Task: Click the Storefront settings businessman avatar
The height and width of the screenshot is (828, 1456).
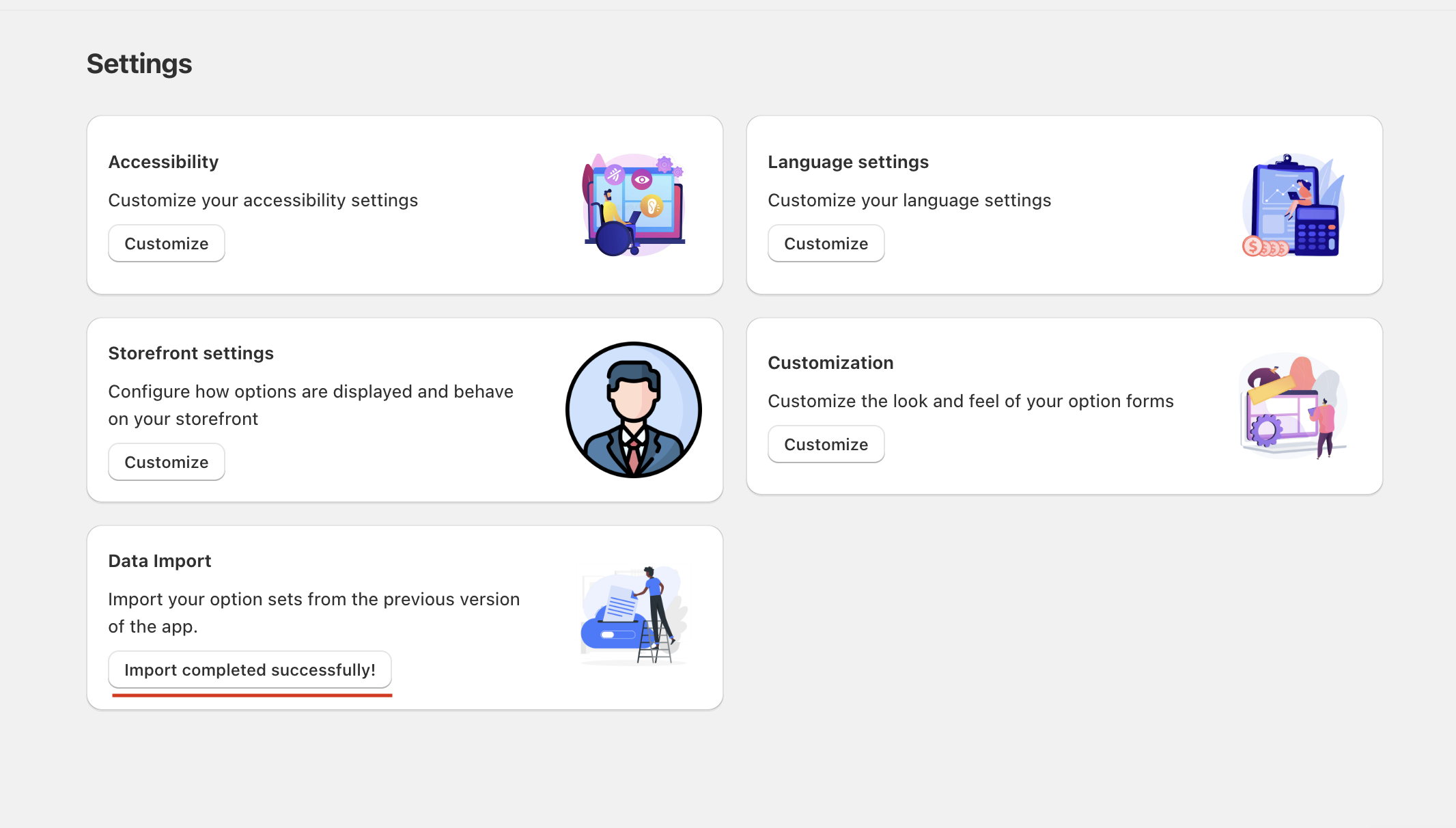Action: click(633, 410)
